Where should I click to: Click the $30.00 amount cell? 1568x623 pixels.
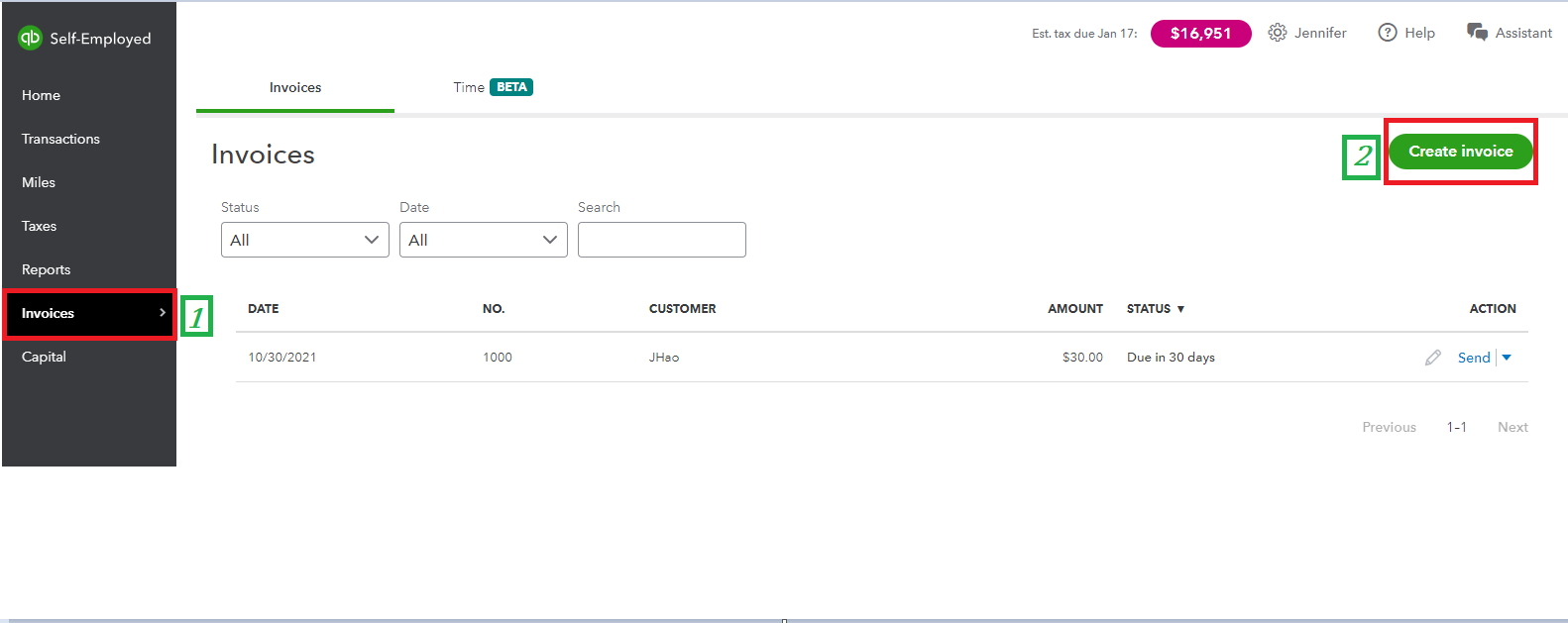coord(1082,358)
